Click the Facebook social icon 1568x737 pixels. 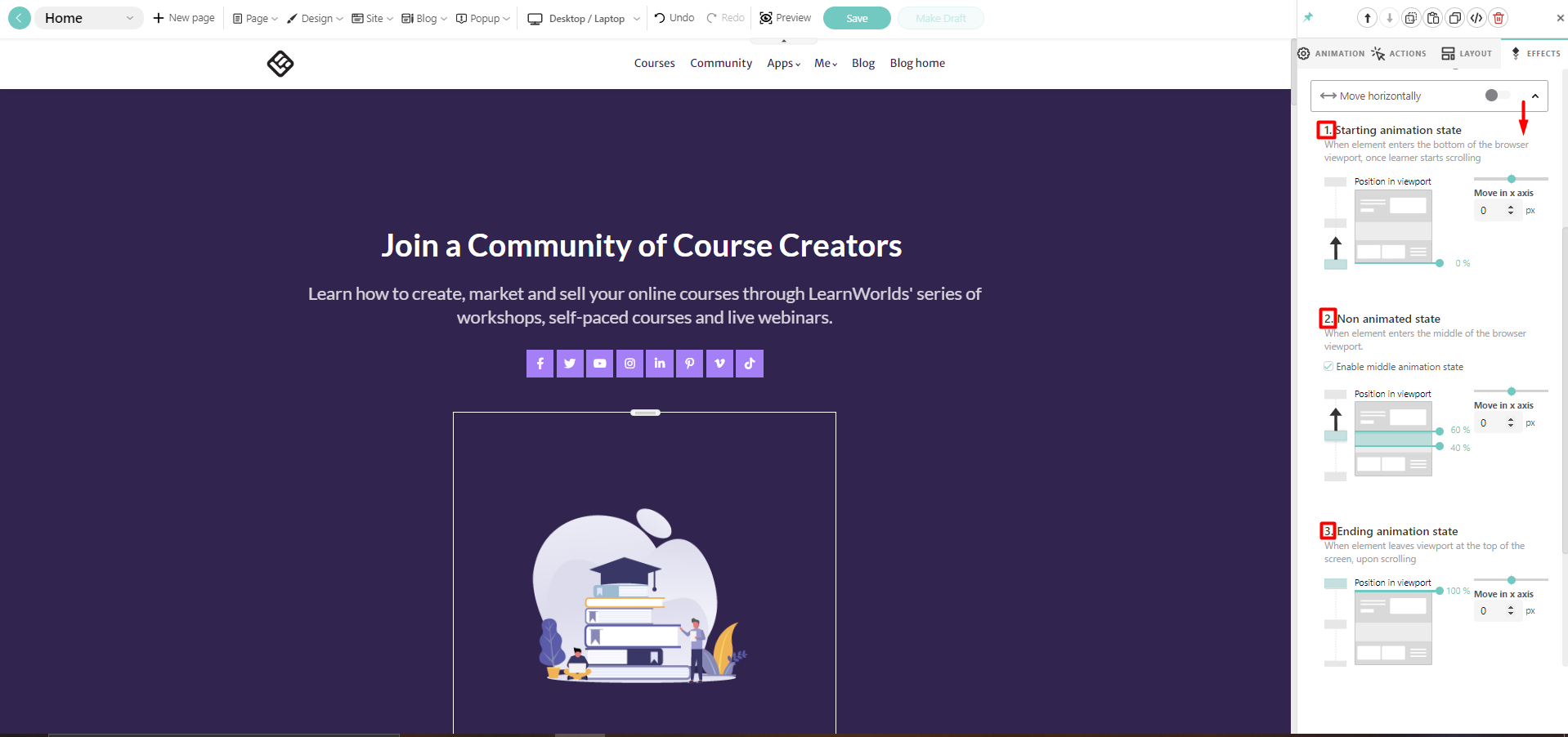click(540, 363)
